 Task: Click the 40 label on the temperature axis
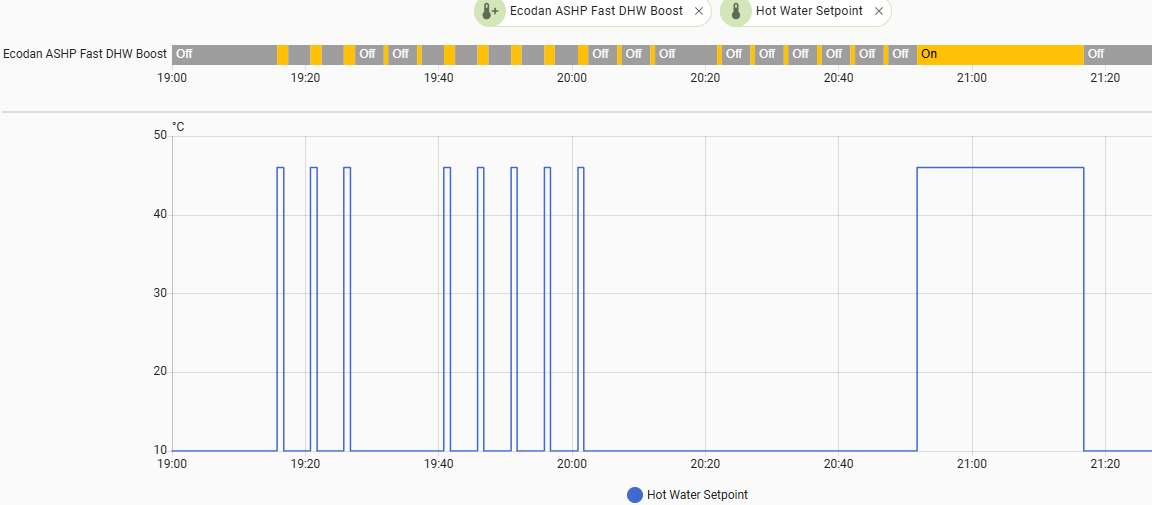coord(159,215)
